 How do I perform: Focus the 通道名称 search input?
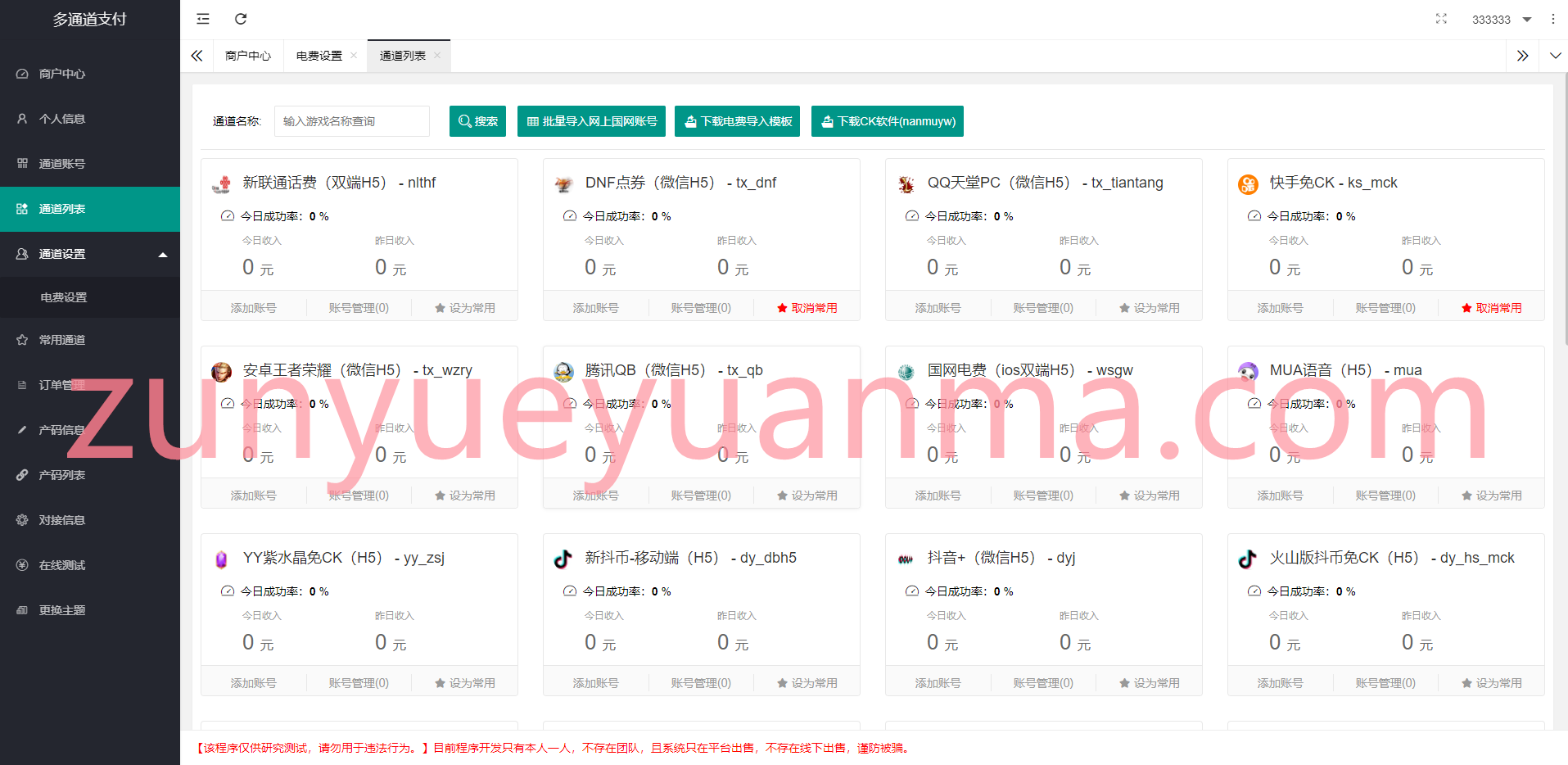point(352,121)
